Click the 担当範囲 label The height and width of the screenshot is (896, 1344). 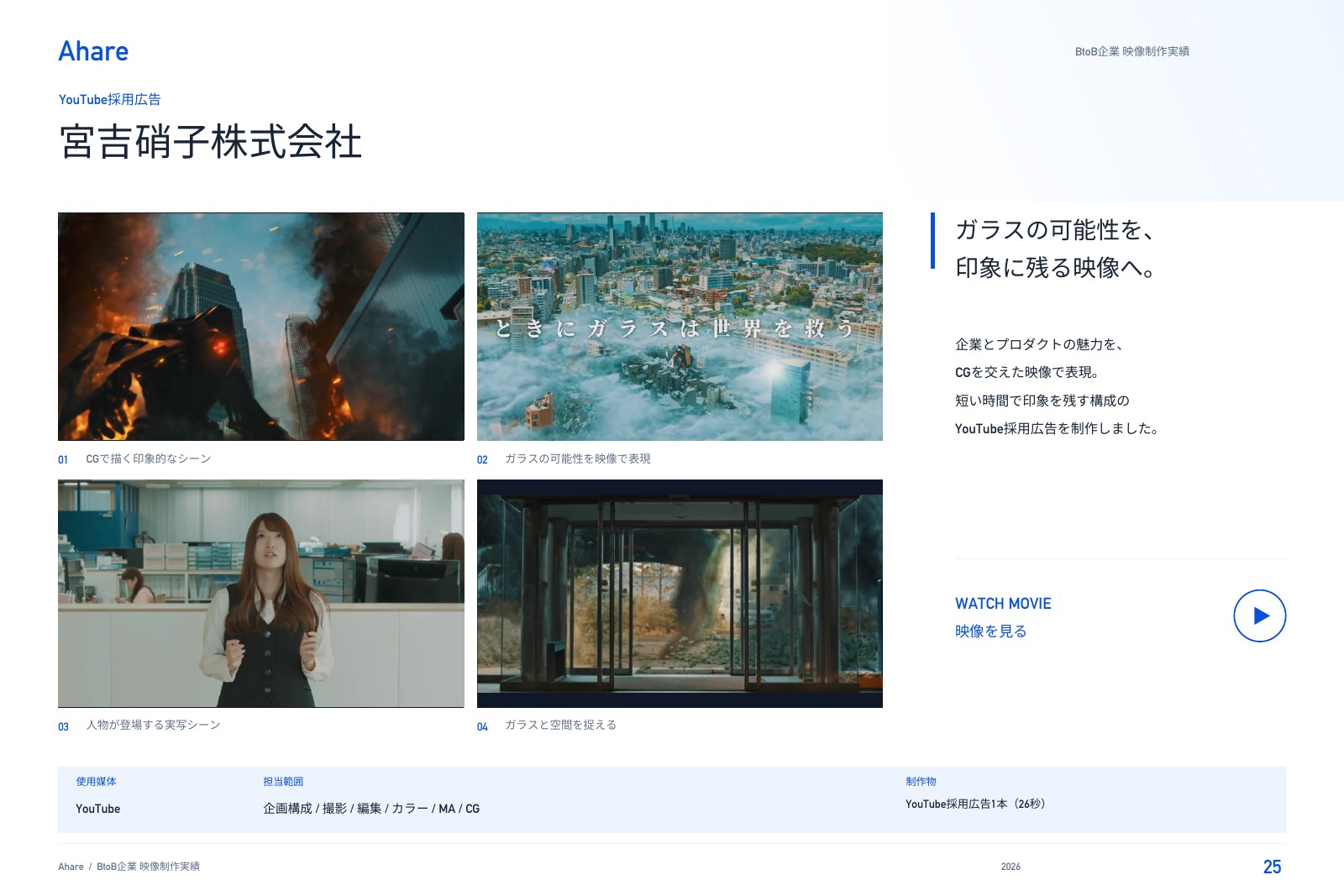click(283, 782)
